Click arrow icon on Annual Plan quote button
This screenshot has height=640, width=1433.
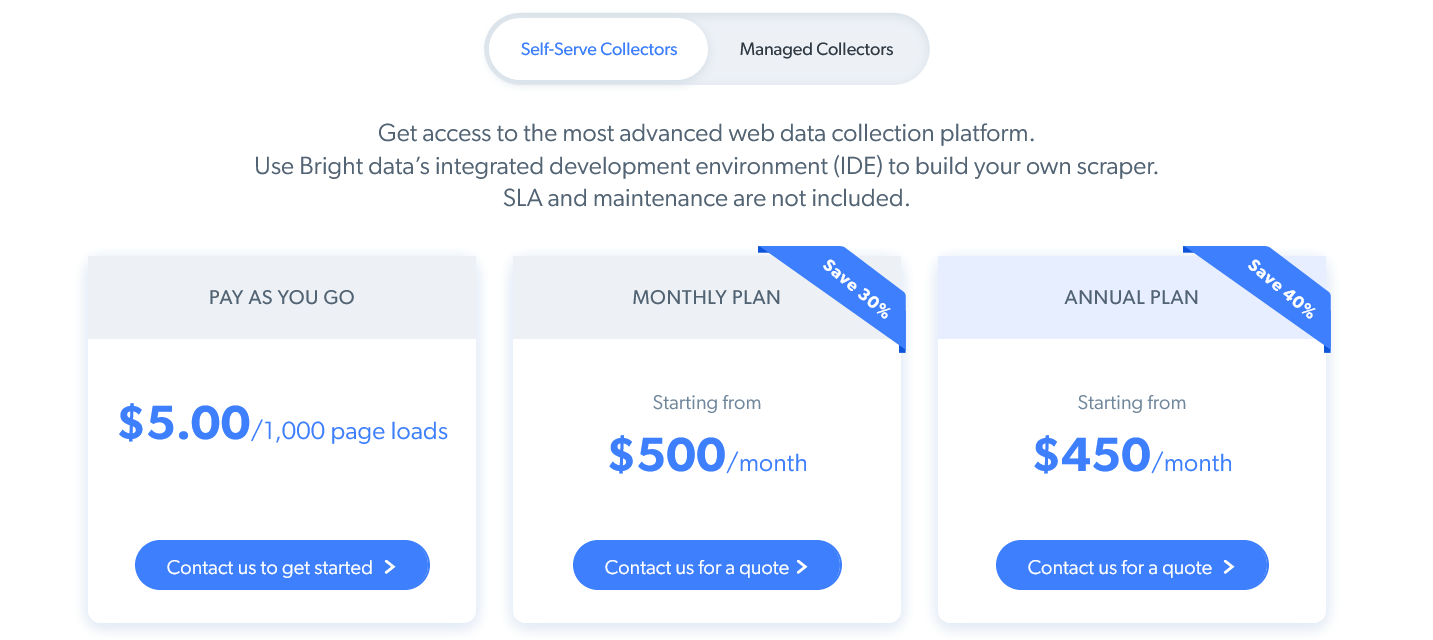1229,567
